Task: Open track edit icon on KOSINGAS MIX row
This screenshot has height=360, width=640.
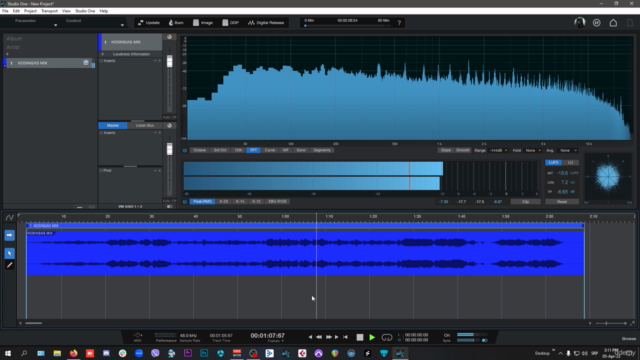Action: pos(86,63)
